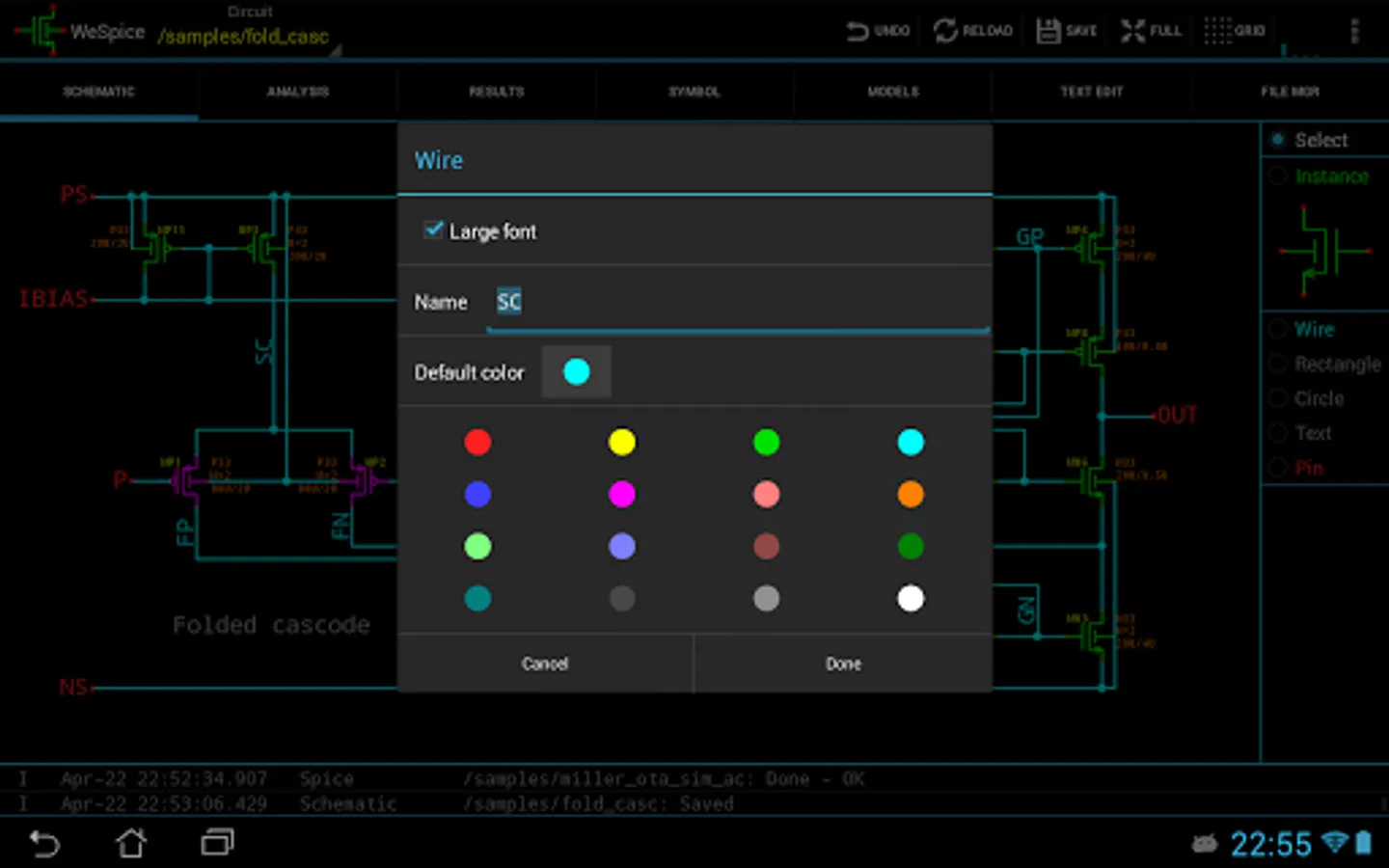Screen dimensions: 1389x868
Task: Tap the Wi-Fi status icon
Action: [x=1335, y=843]
